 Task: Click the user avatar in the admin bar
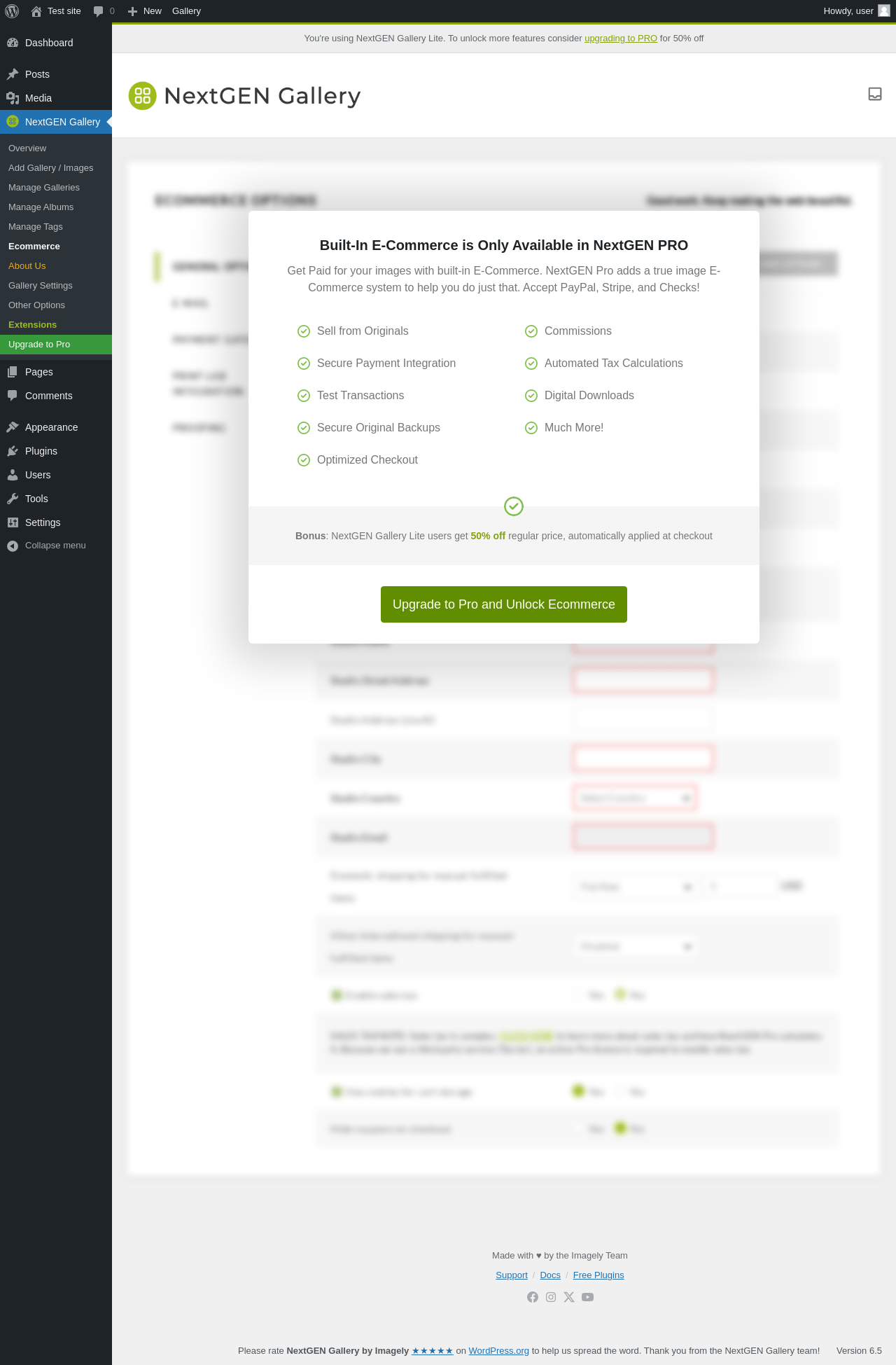tap(884, 11)
